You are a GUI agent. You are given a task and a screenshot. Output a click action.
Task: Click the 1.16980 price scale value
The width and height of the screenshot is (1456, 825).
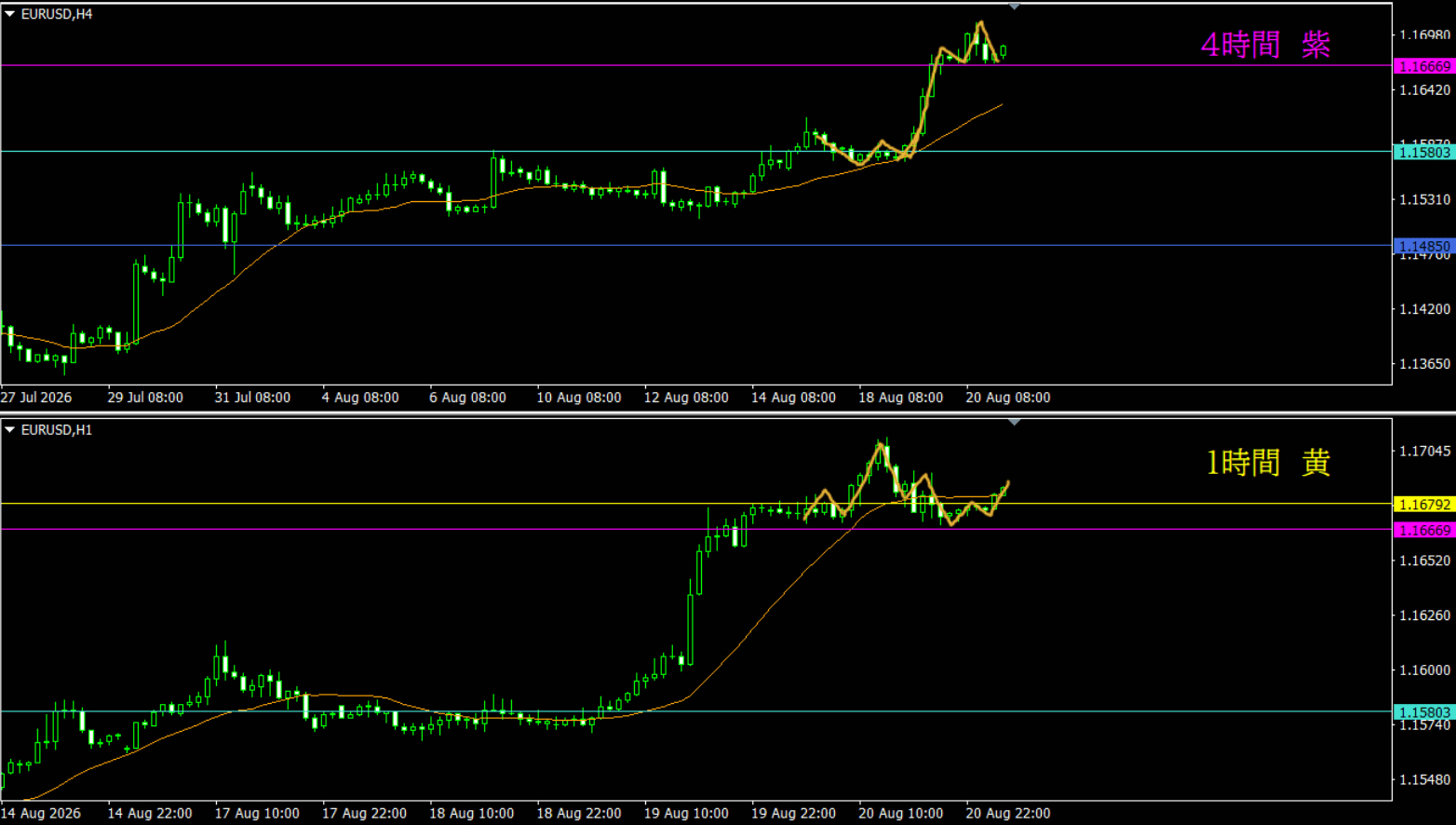tap(1425, 35)
